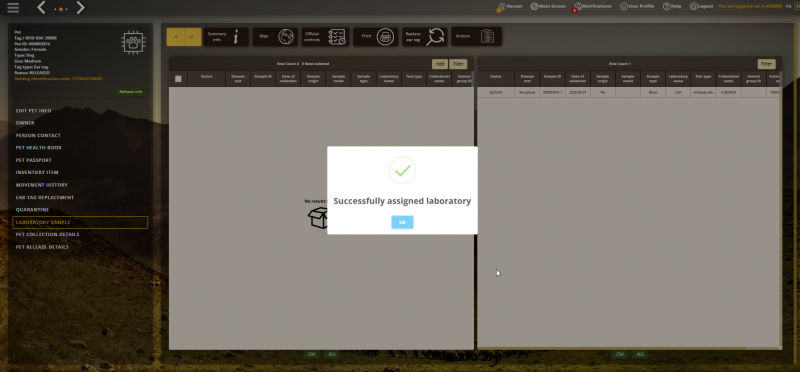Click the Antibody test type cell
Image resolution: width=800 pixels, height=372 pixels.
click(x=704, y=92)
